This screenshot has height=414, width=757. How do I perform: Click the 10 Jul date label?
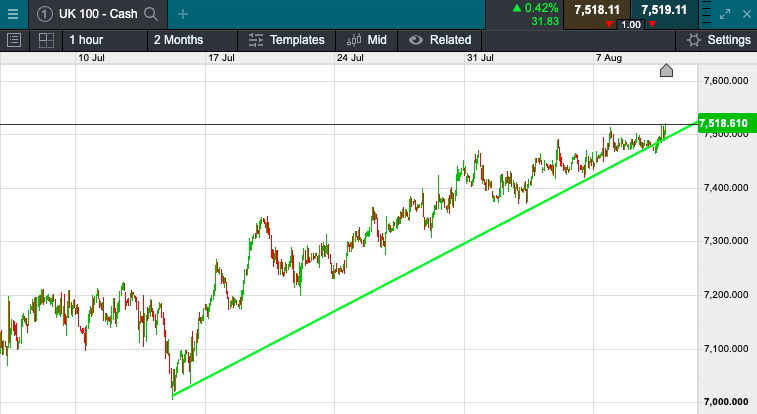pos(91,58)
